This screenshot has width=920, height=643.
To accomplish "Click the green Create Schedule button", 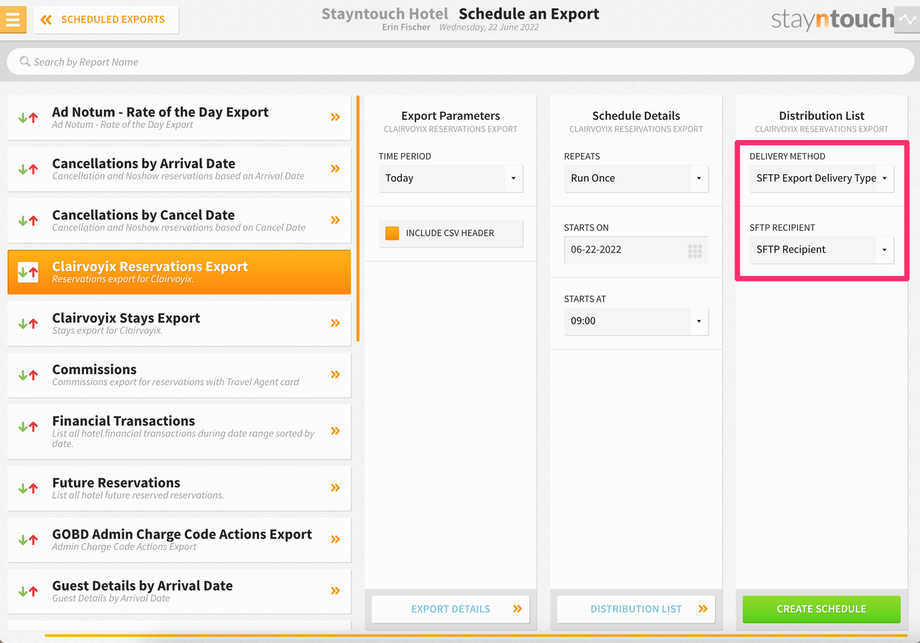I will coord(821,609).
